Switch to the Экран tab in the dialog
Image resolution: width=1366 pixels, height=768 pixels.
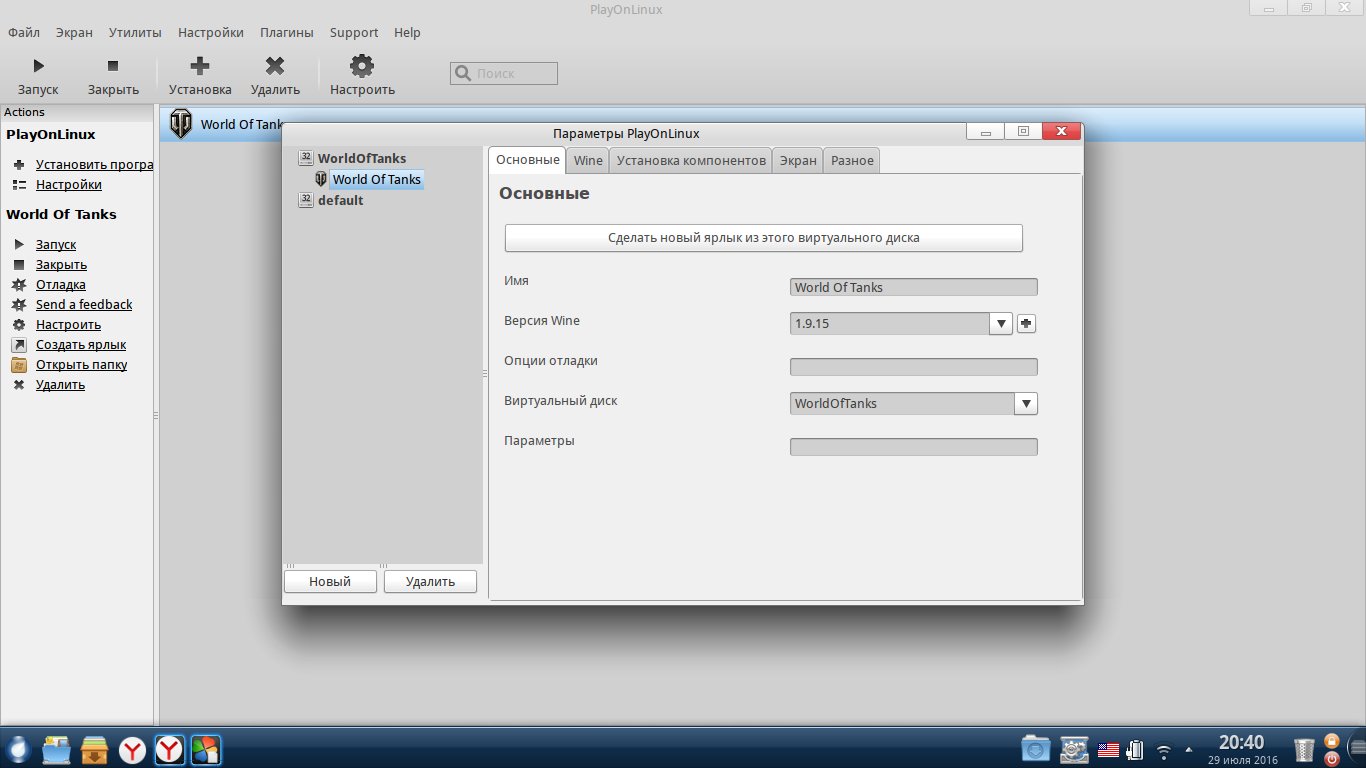pos(798,161)
